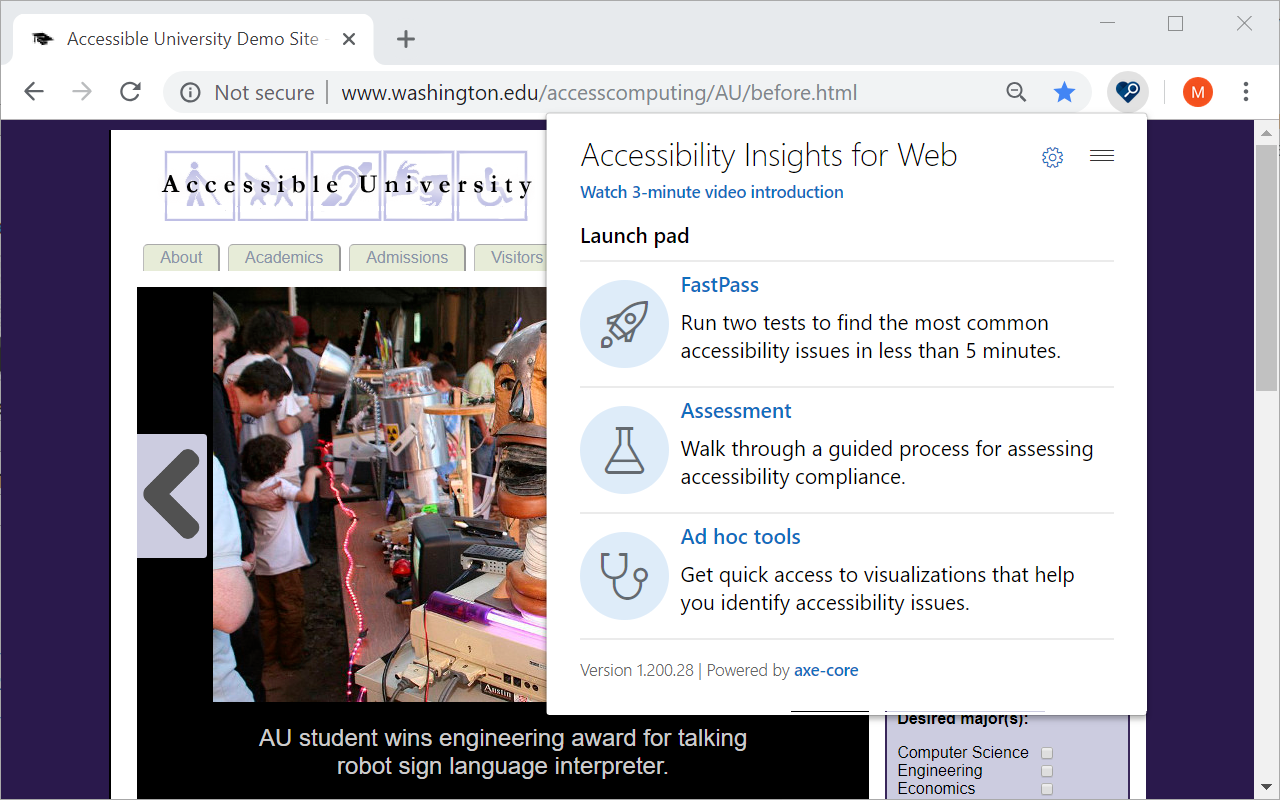This screenshot has height=800, width=1280.
Task: Click the Desired major(s) label
Action: (963, 719)
